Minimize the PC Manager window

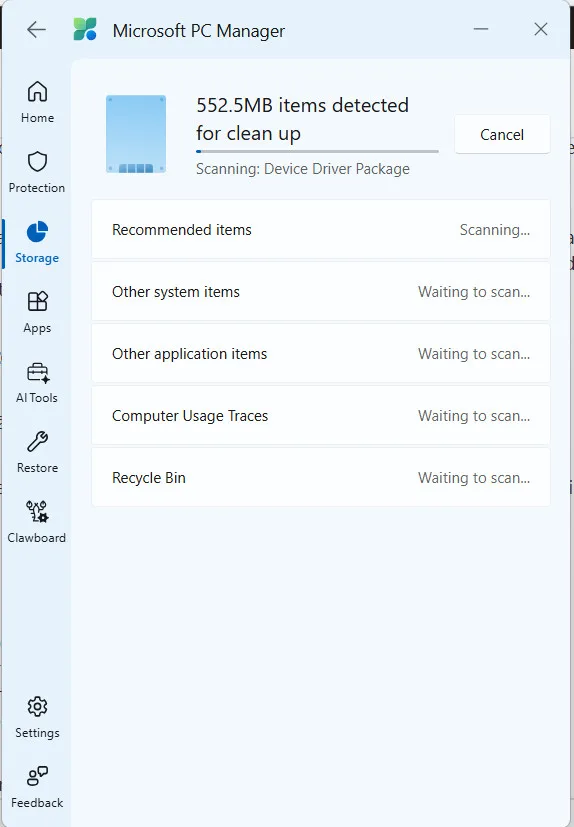[481, 29]
